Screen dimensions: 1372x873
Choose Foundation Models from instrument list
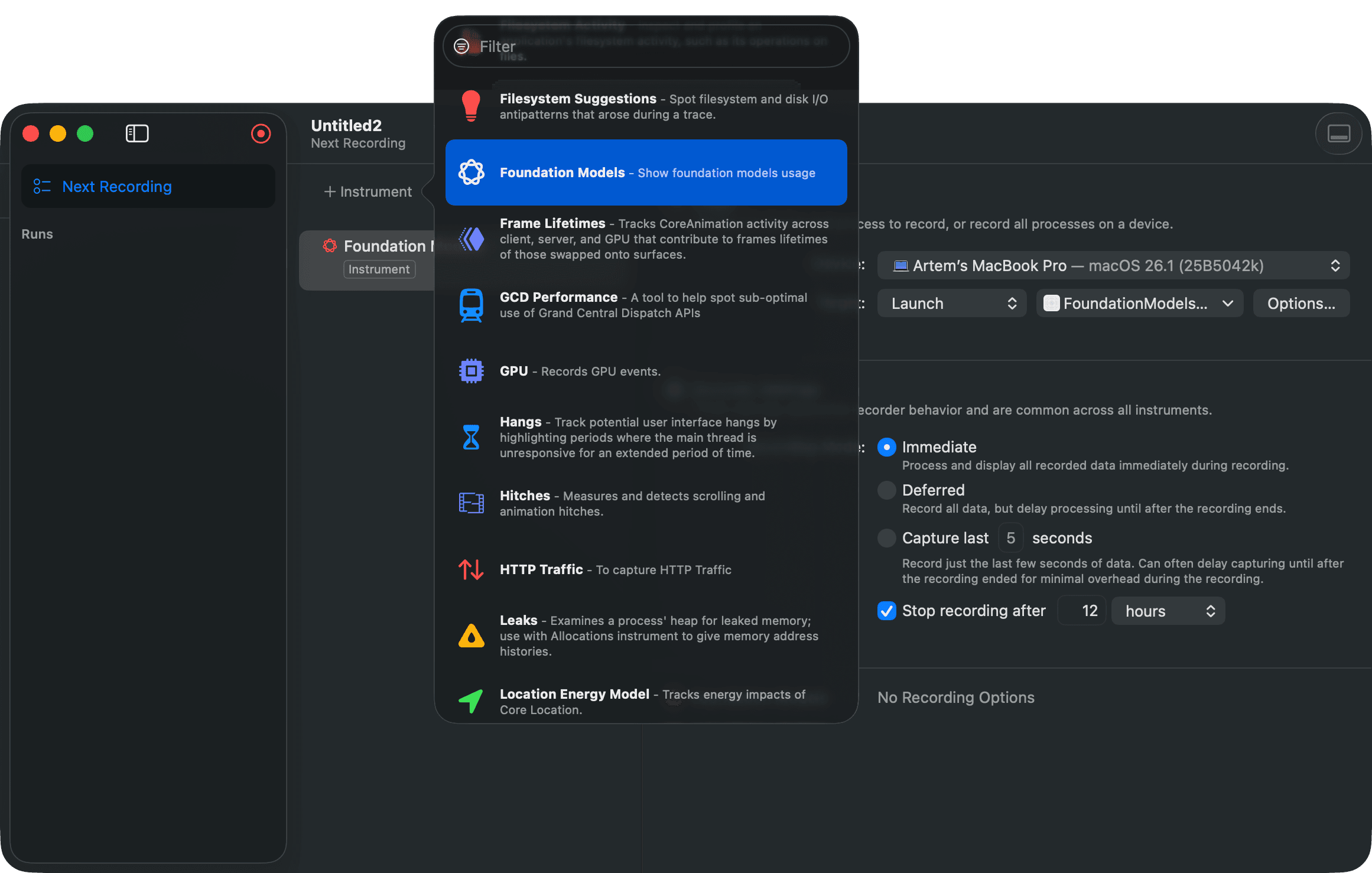(646, 172)
